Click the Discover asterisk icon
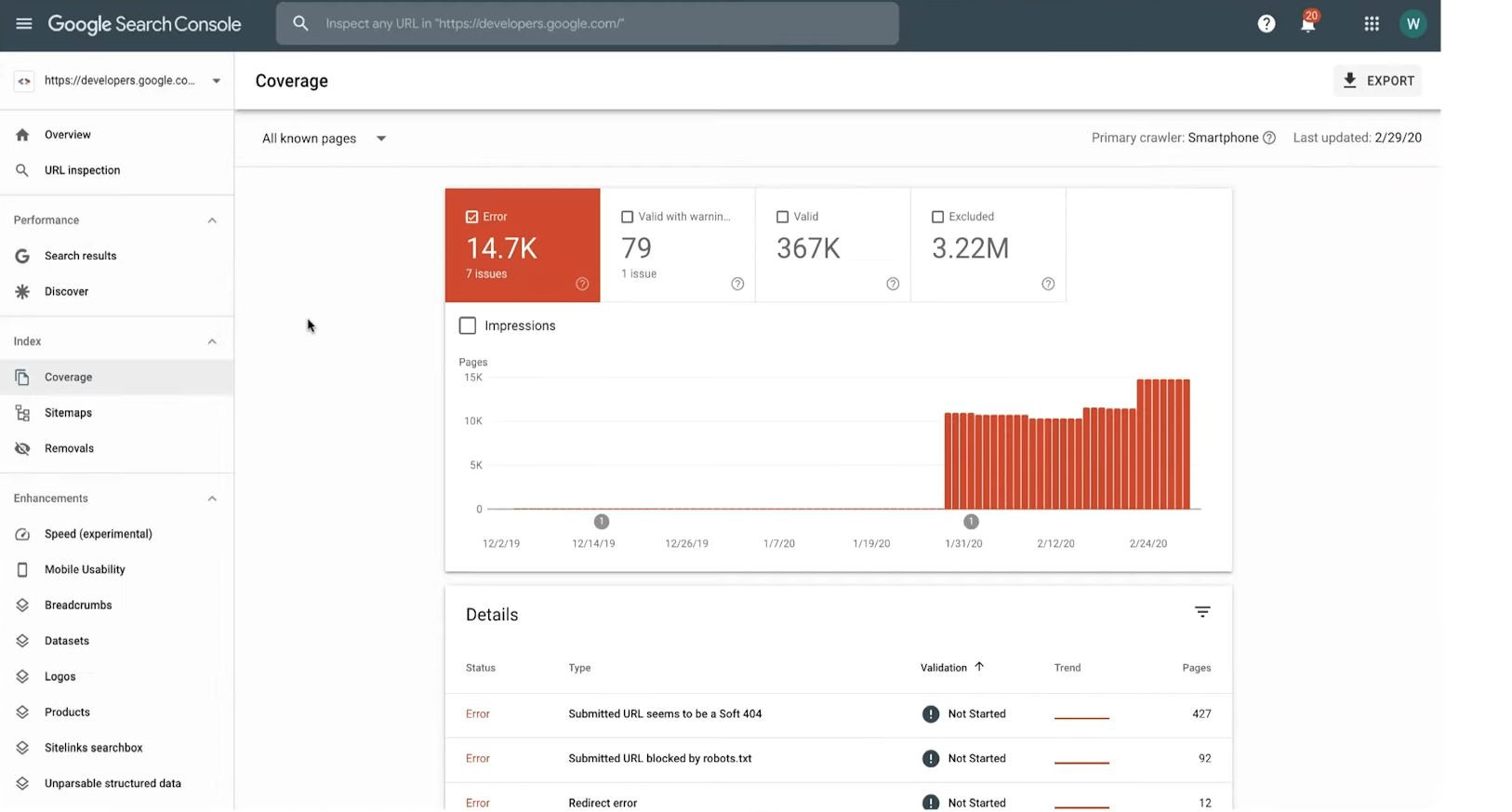1512x812 pixels. (x=22, y=292)
